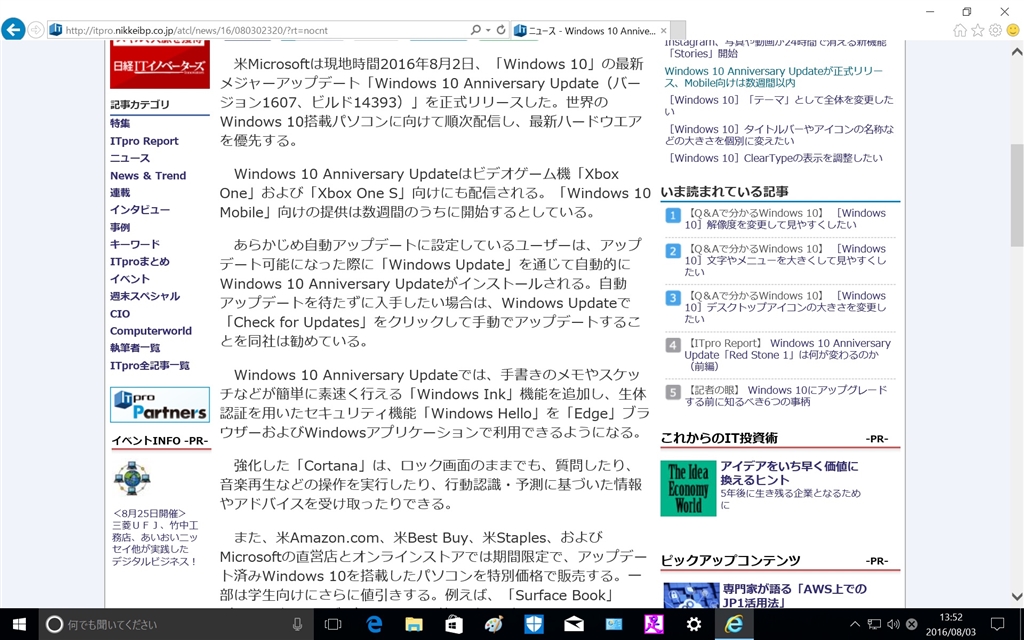The image size is (1024, 640).
Task: Click the vertical scrollbar thumb
Action: point(1017,195)
